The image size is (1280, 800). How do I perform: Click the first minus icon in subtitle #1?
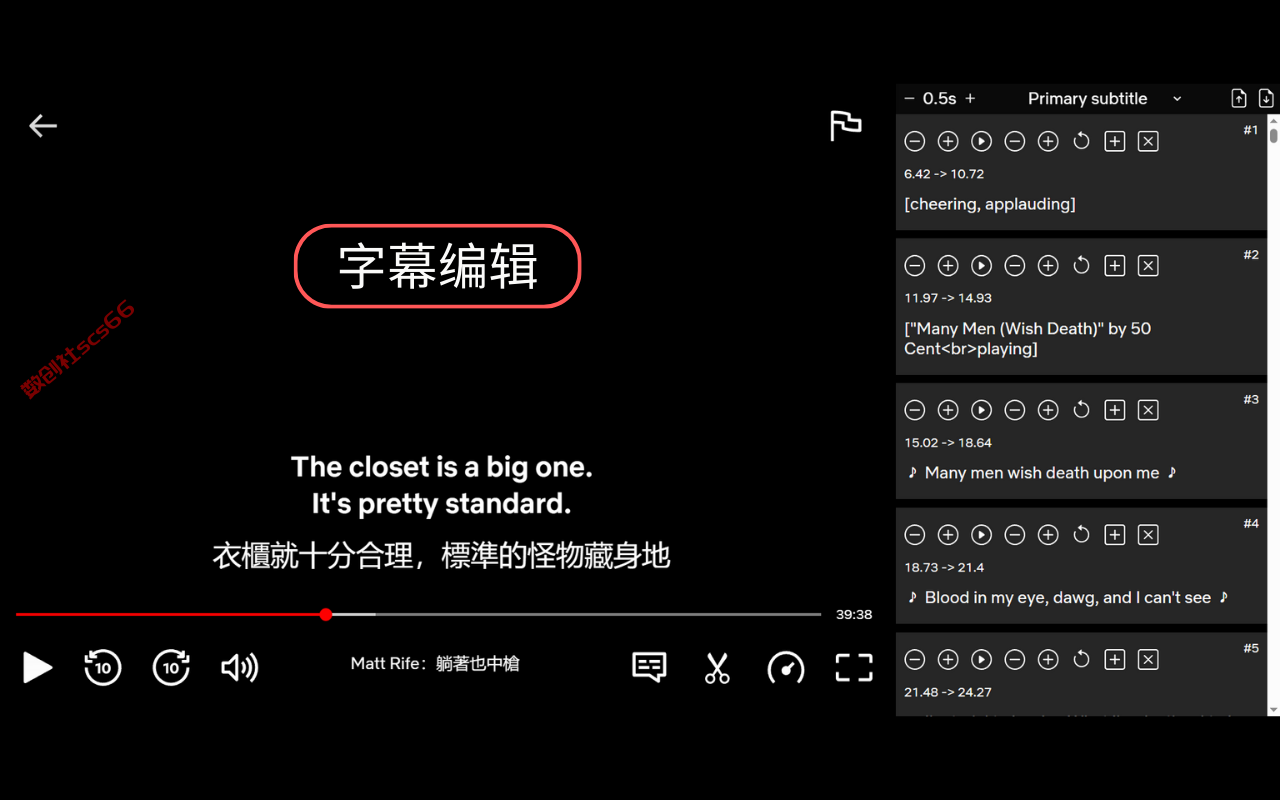pos(915,141)
